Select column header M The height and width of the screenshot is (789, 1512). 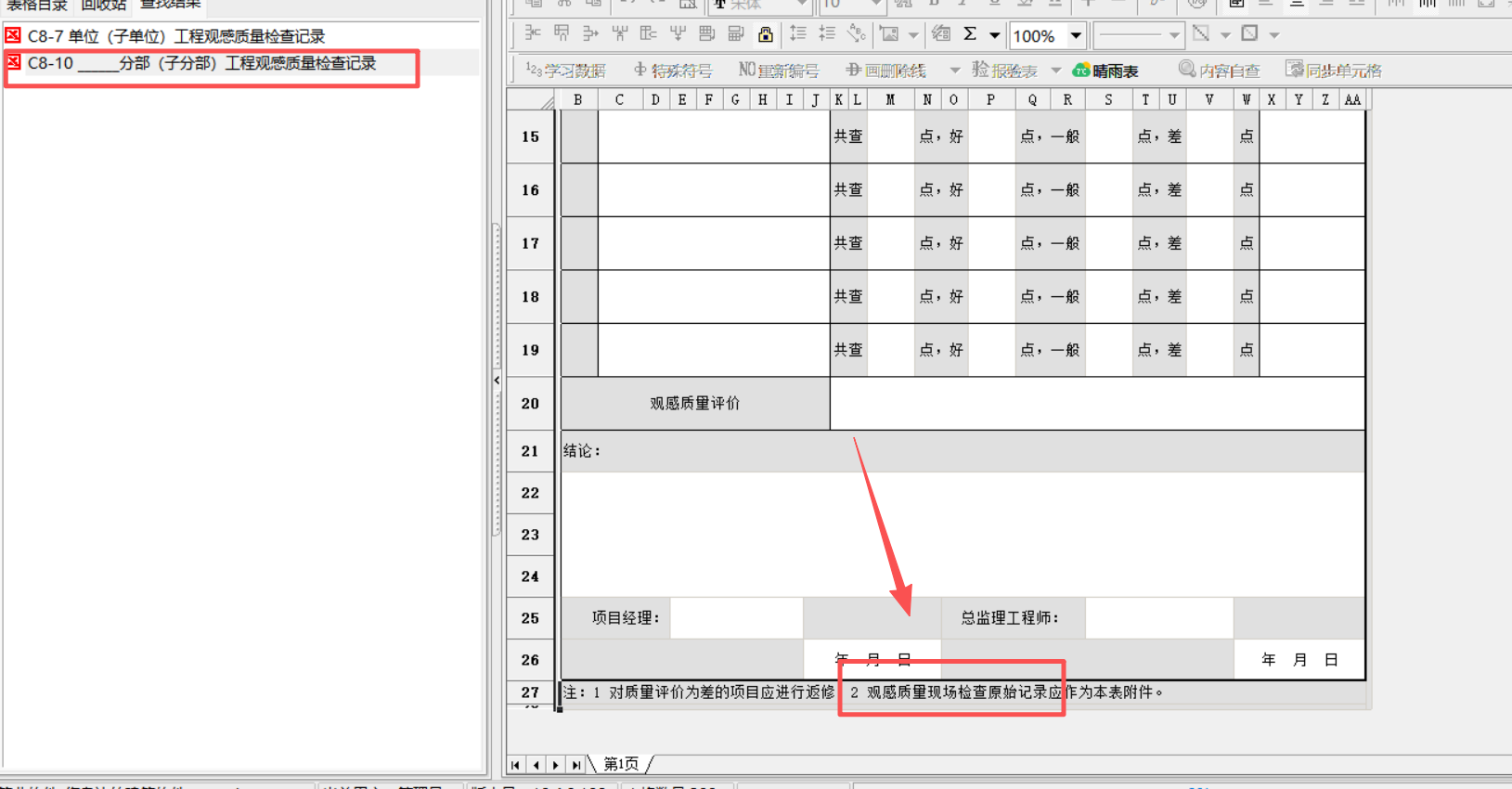point(890,99)
